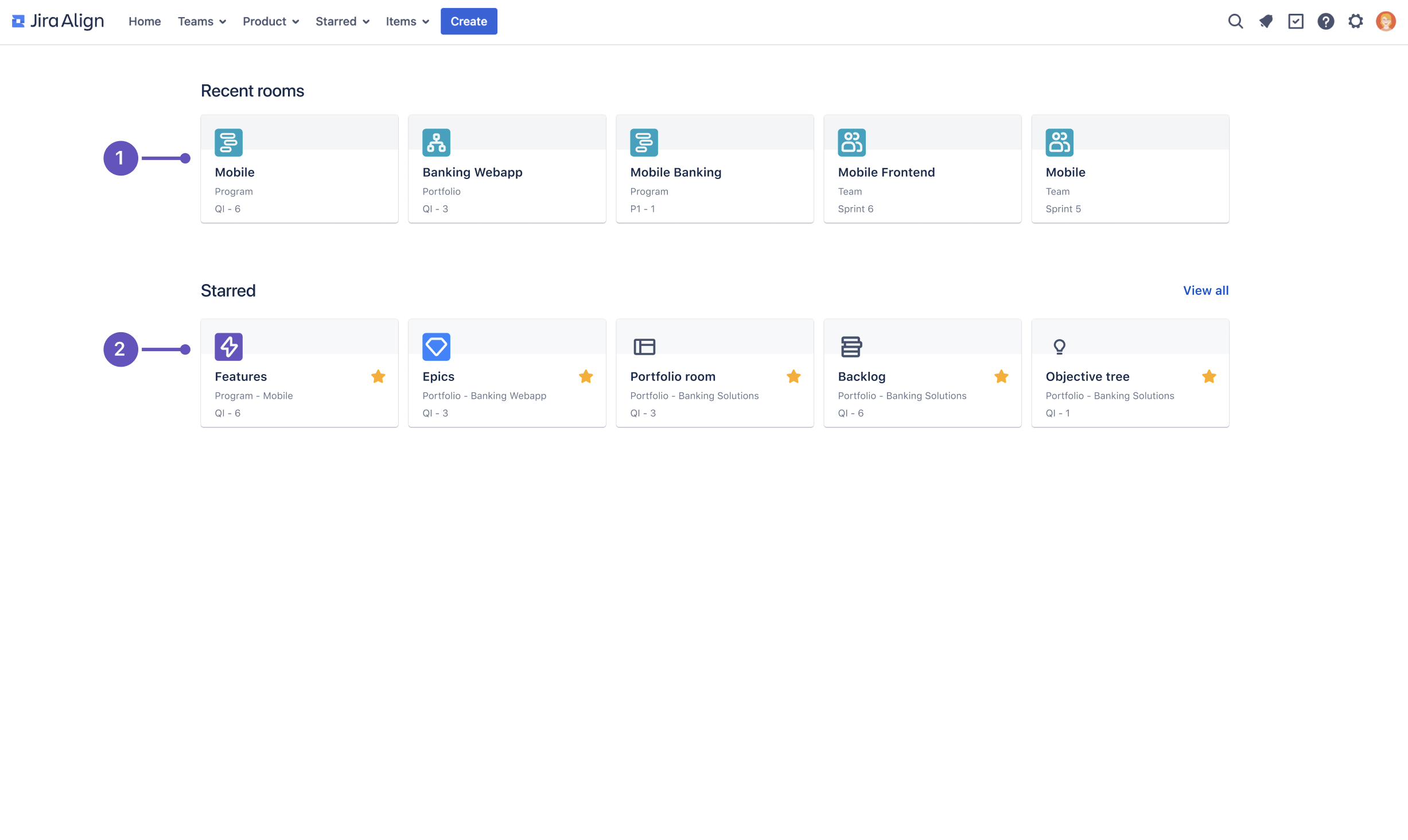The height and width of the screenshot is (840, 1408).
Task: Click the Mobile program room icon
Action: coord(228,142)
